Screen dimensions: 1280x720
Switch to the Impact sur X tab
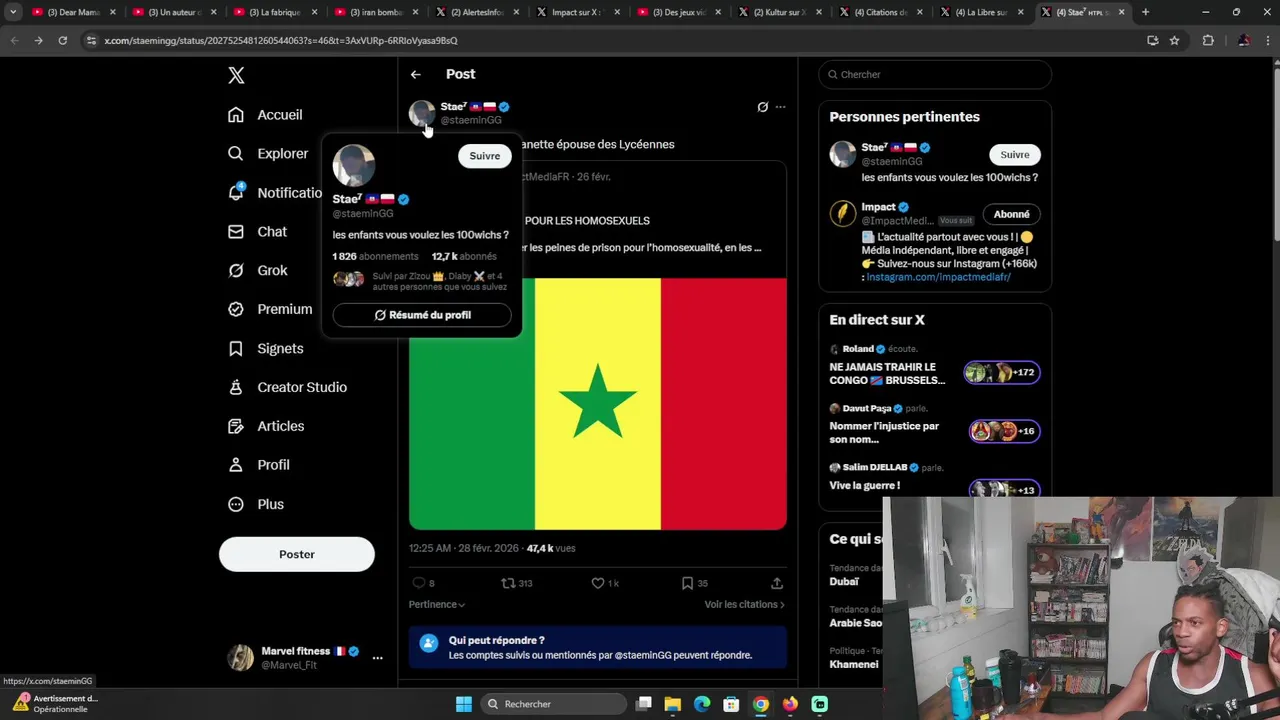pyautogui.click(x=580, y=12)
